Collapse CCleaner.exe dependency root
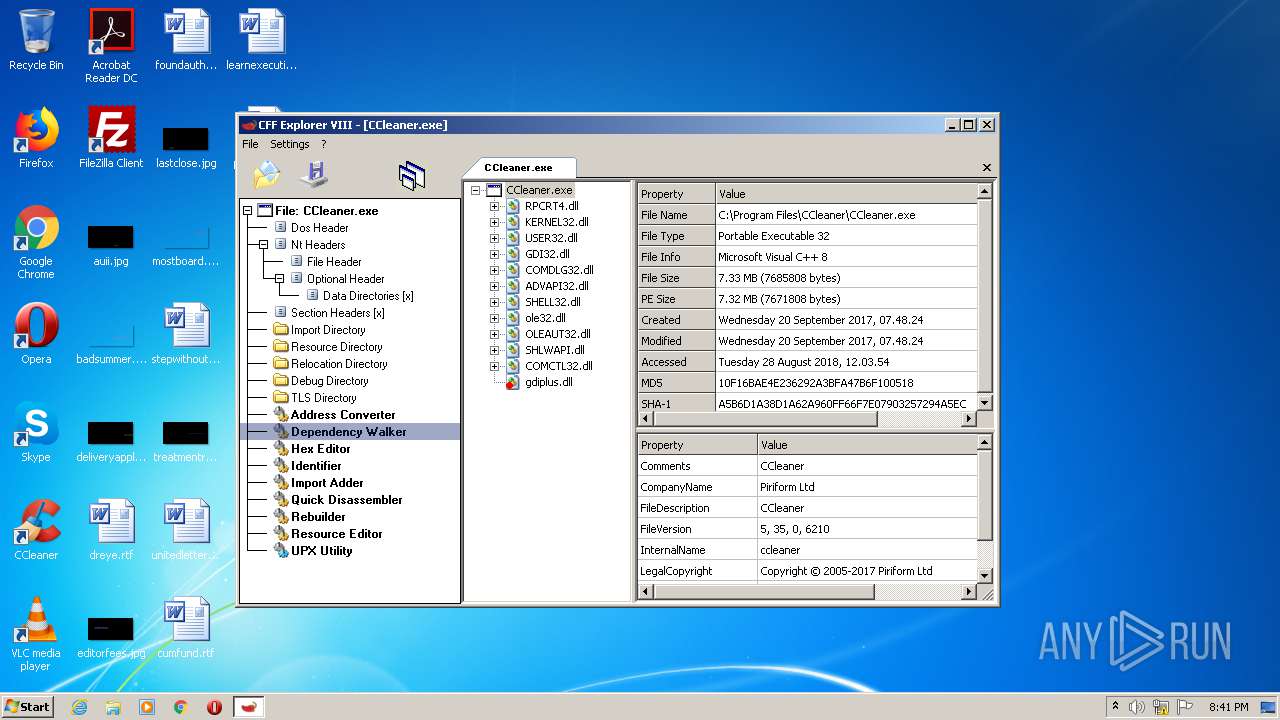 tap(476, 190)
